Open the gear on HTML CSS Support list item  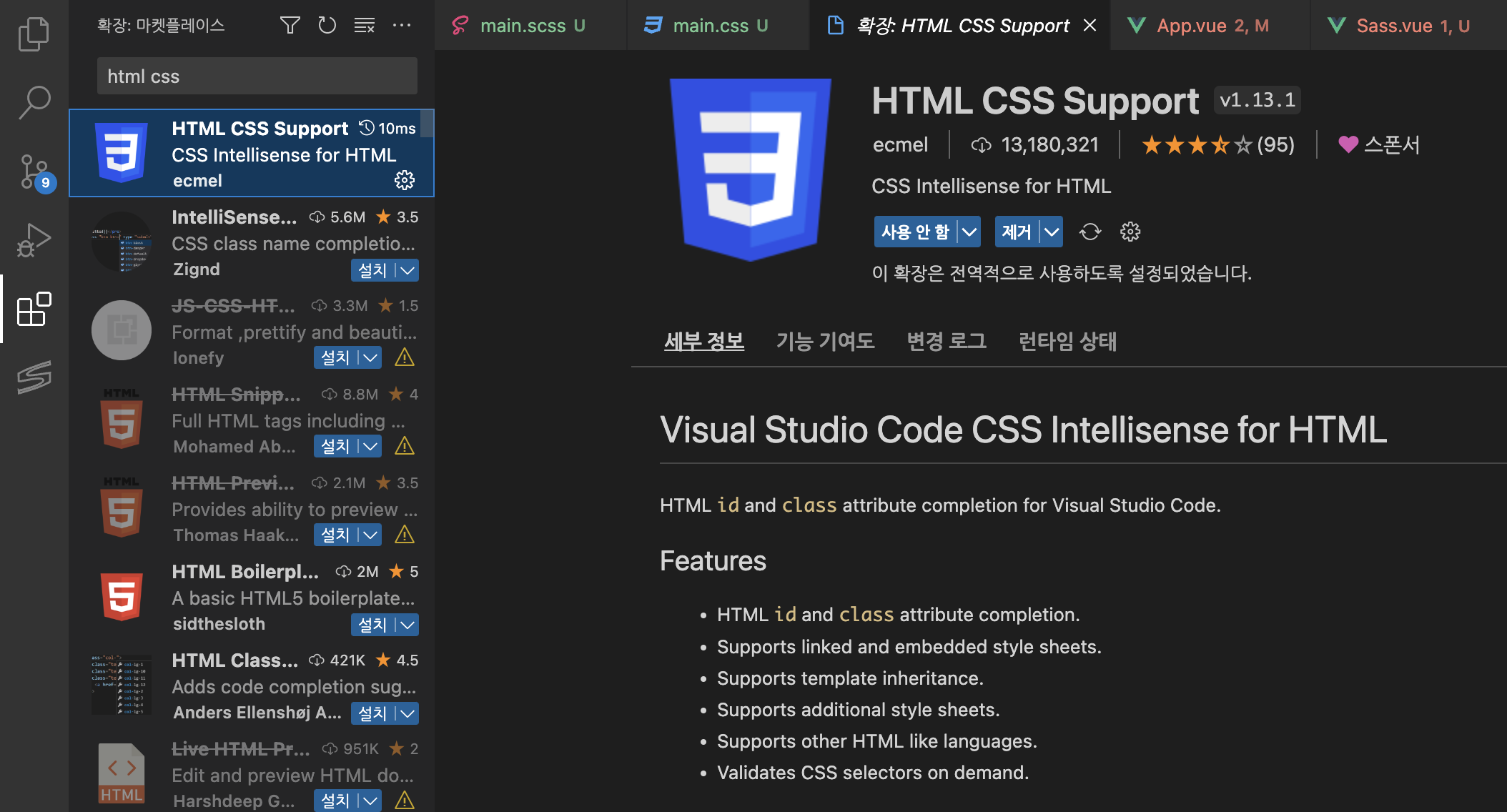point(405,180)
